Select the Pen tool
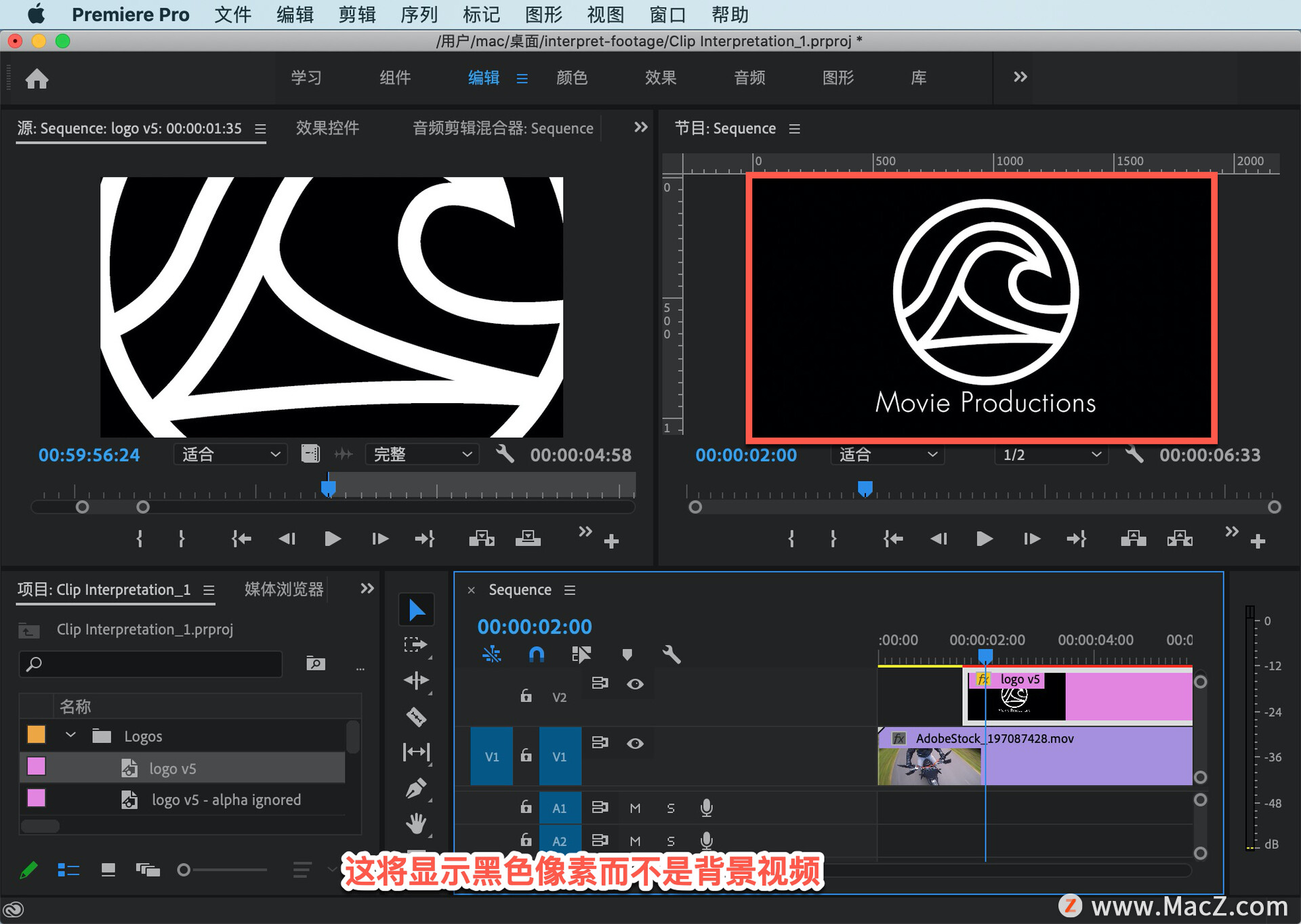1301x924 pixels. click(x=416, y=788)
